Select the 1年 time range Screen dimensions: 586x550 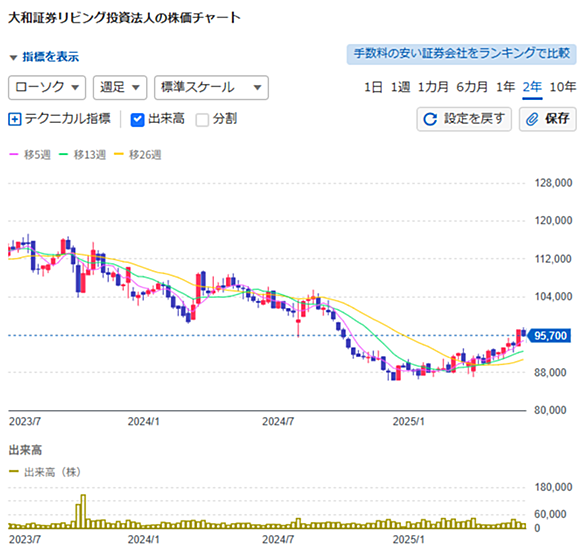[x=505, y=87]
